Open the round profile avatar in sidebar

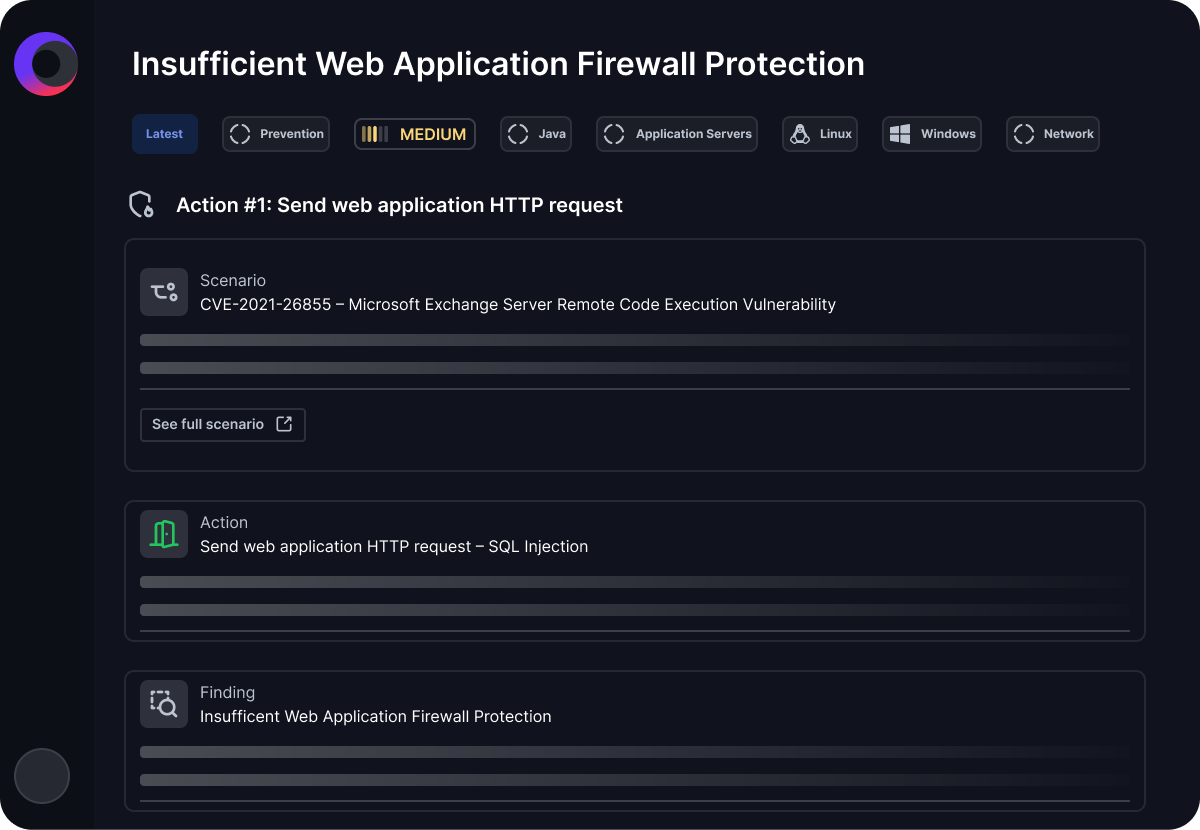[x=42, y=776]
